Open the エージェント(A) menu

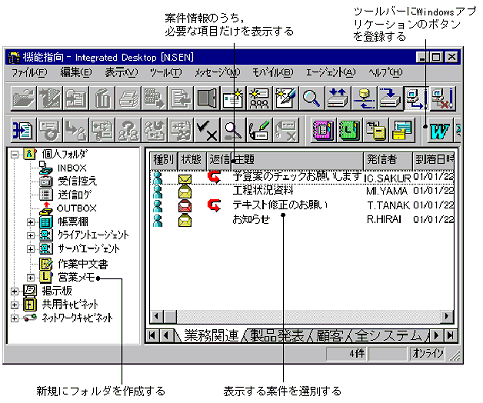331,72
